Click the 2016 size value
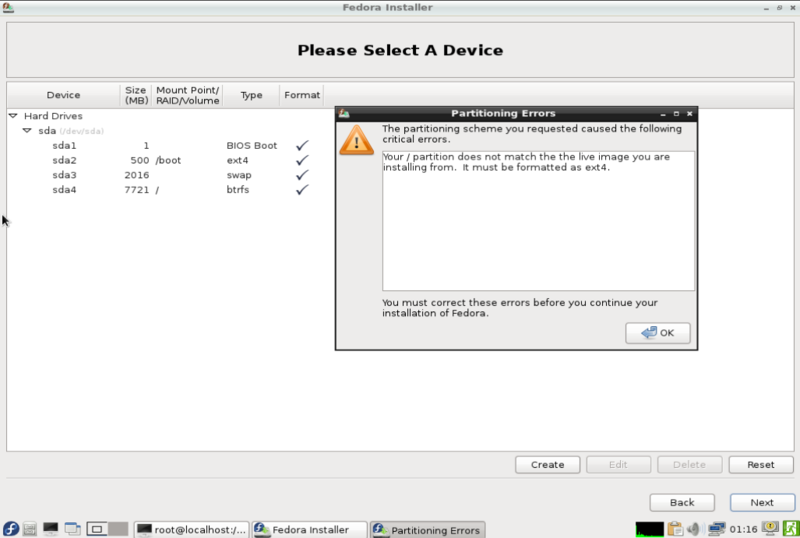 tap(137, 175)
